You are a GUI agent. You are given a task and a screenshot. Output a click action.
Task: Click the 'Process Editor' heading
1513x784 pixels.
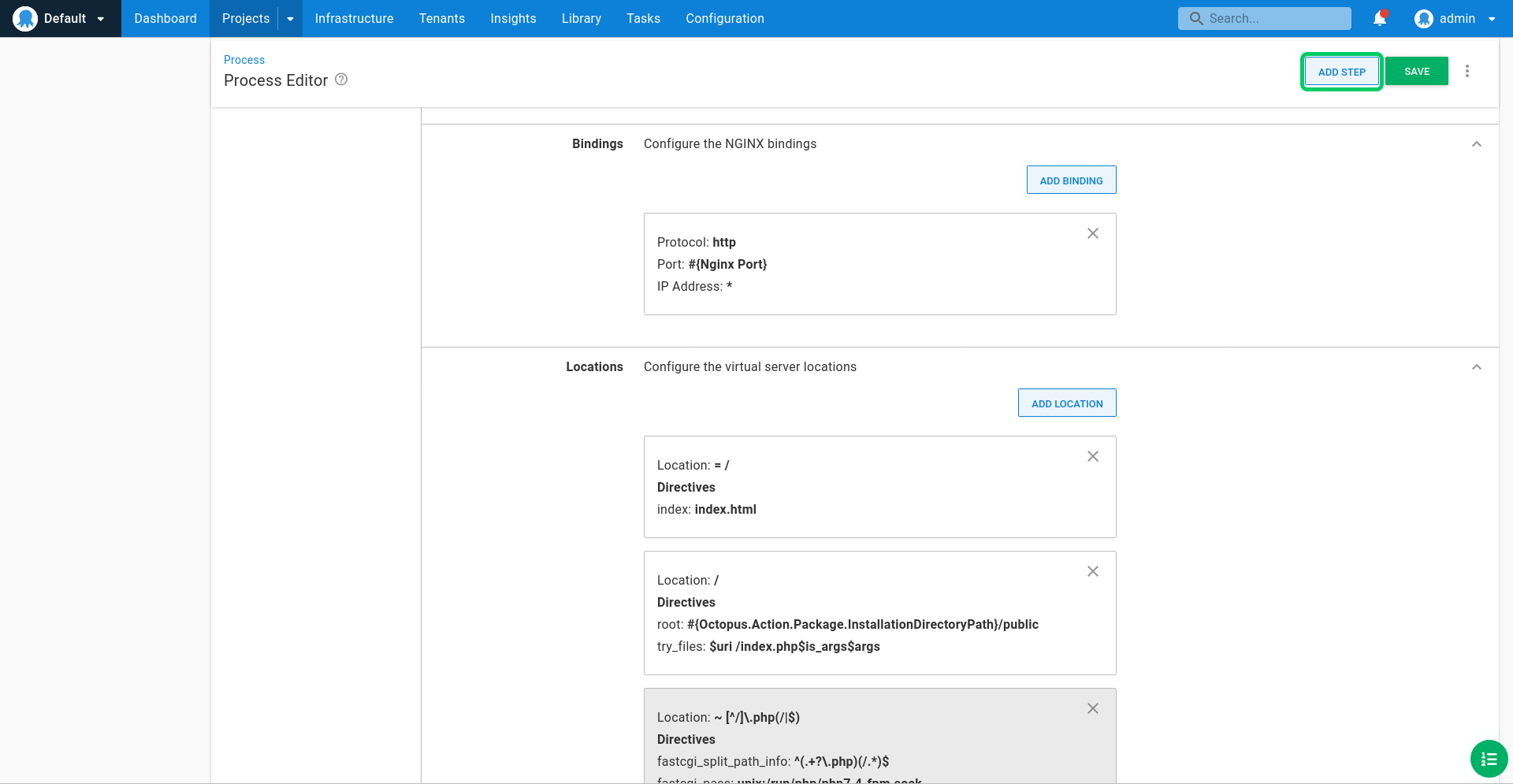click(x=276, y=80)
